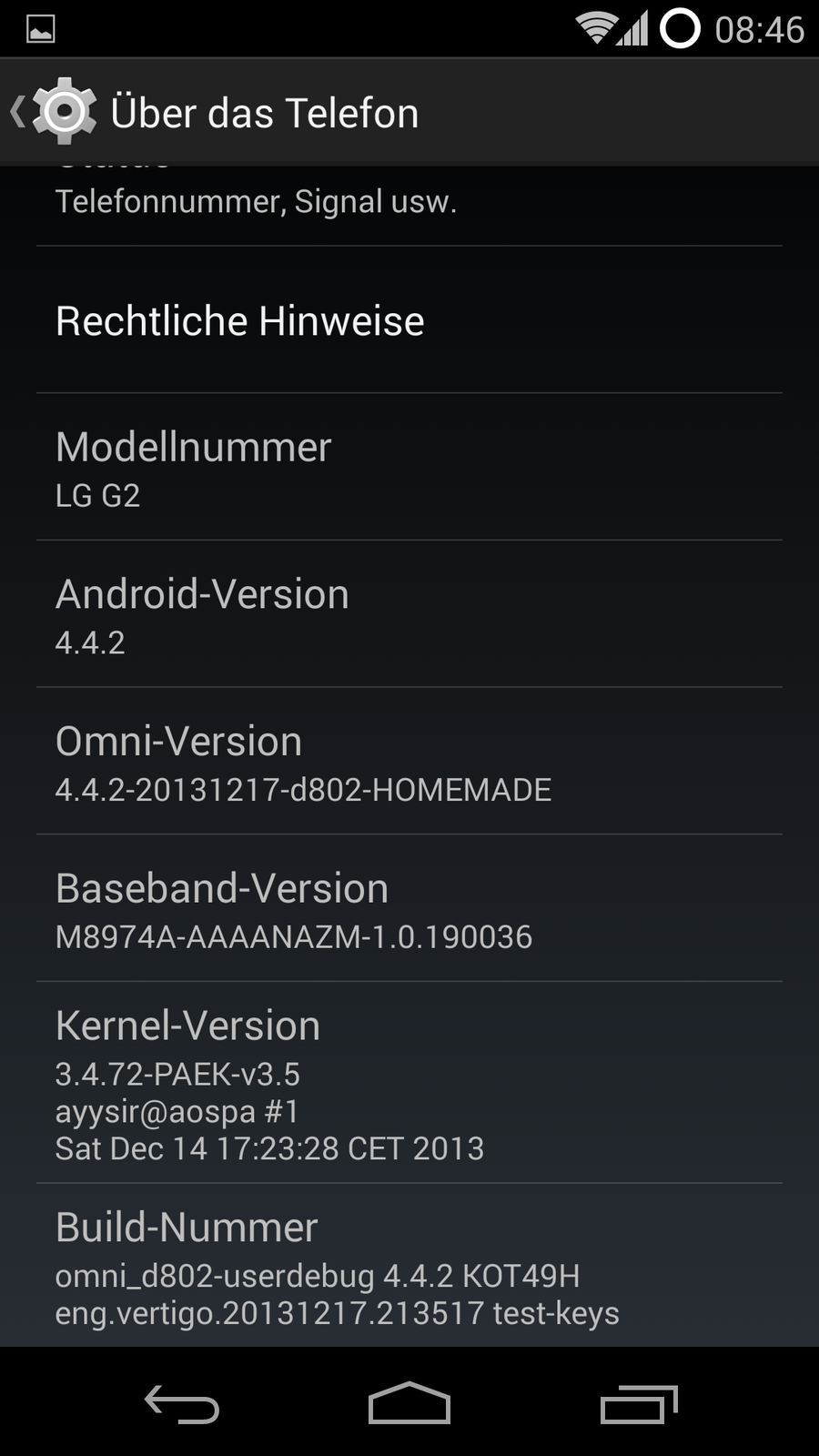Tap the kernel build date line
Image resolution: width=819 pixels, height=1456 pixels.
(x=269, y=1148)
